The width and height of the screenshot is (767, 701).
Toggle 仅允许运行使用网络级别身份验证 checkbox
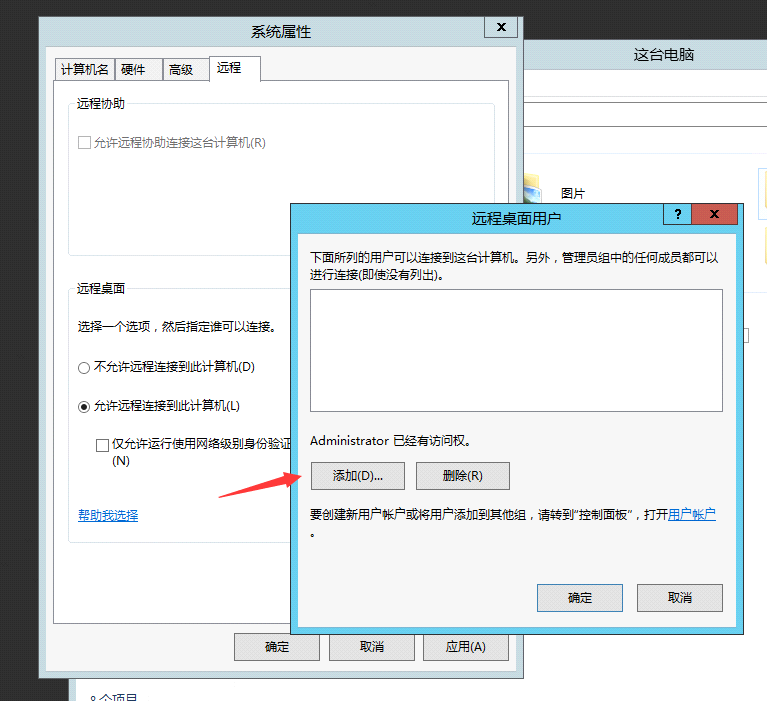[x=102, y=444]
